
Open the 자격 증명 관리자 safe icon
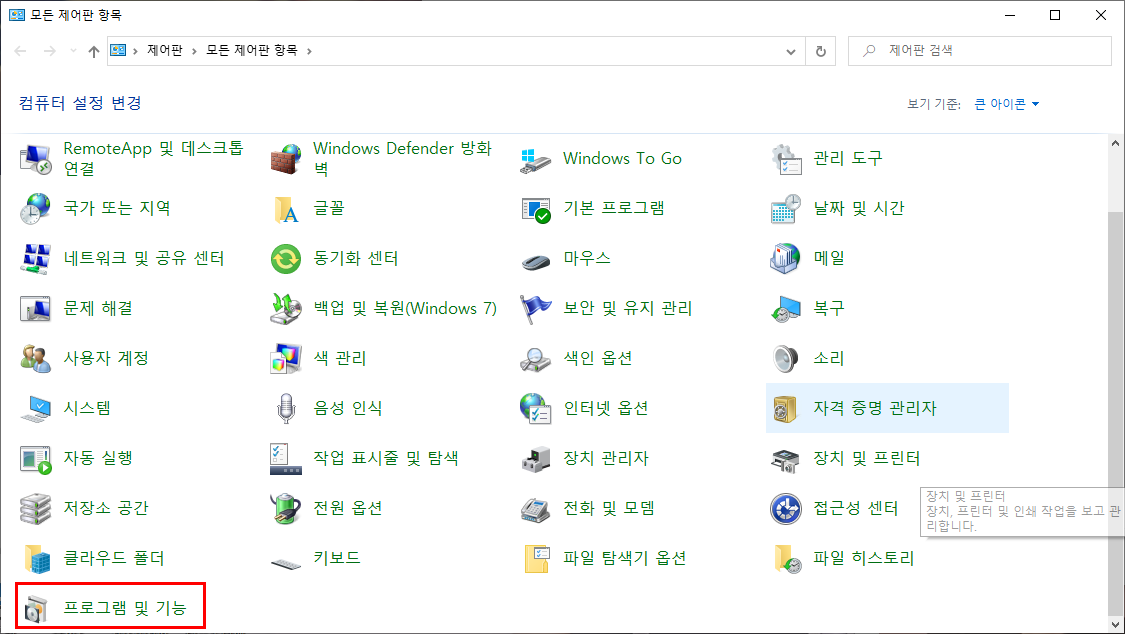click(x=786, y=408)
